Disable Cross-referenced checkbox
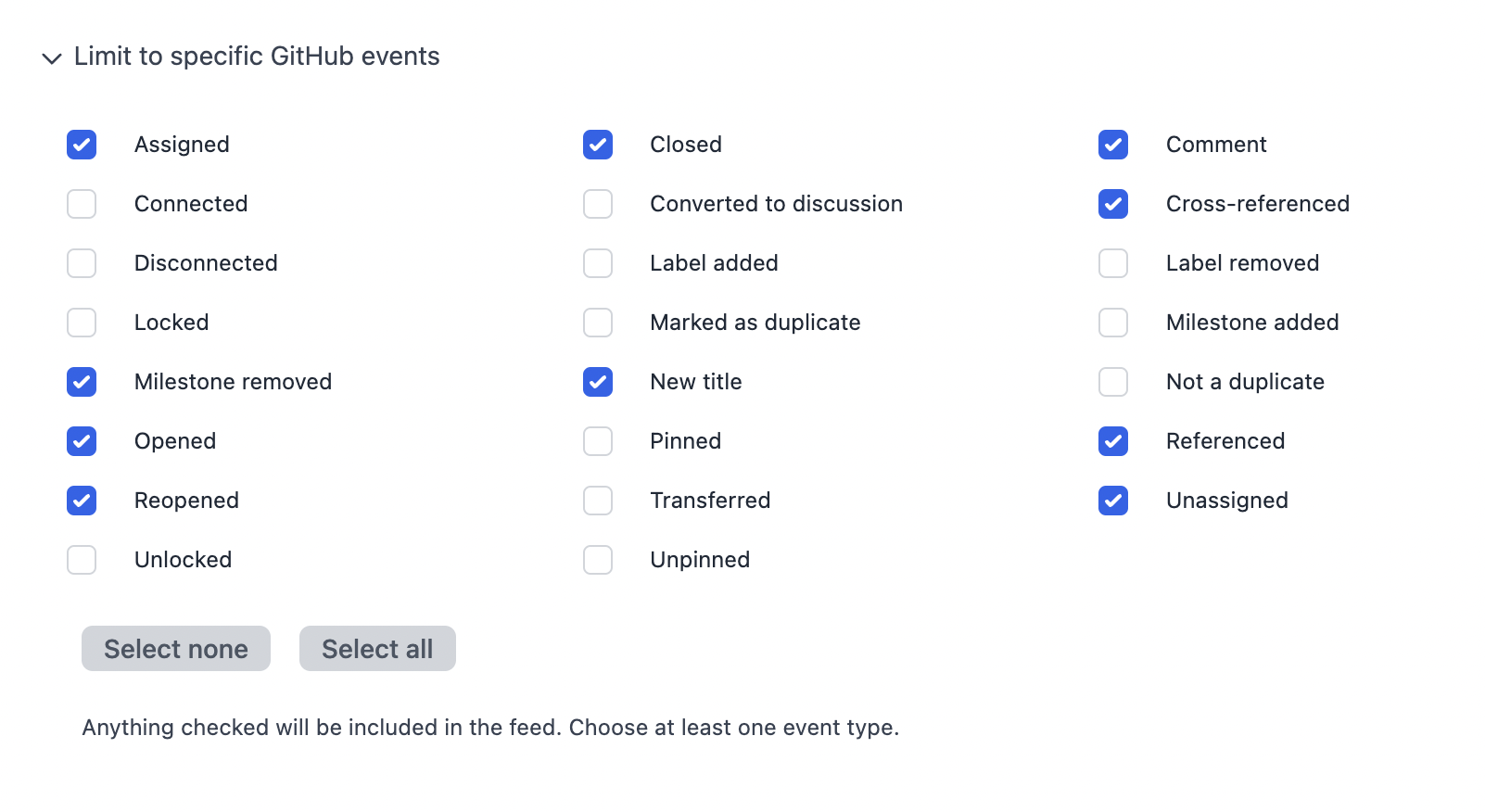Viewport: 1485px width, 812px height. coord(1113,204)
